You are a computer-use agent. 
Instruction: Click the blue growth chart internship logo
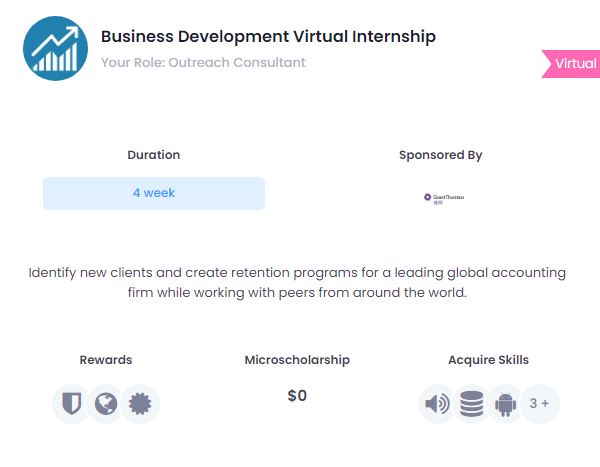[55, 48]
